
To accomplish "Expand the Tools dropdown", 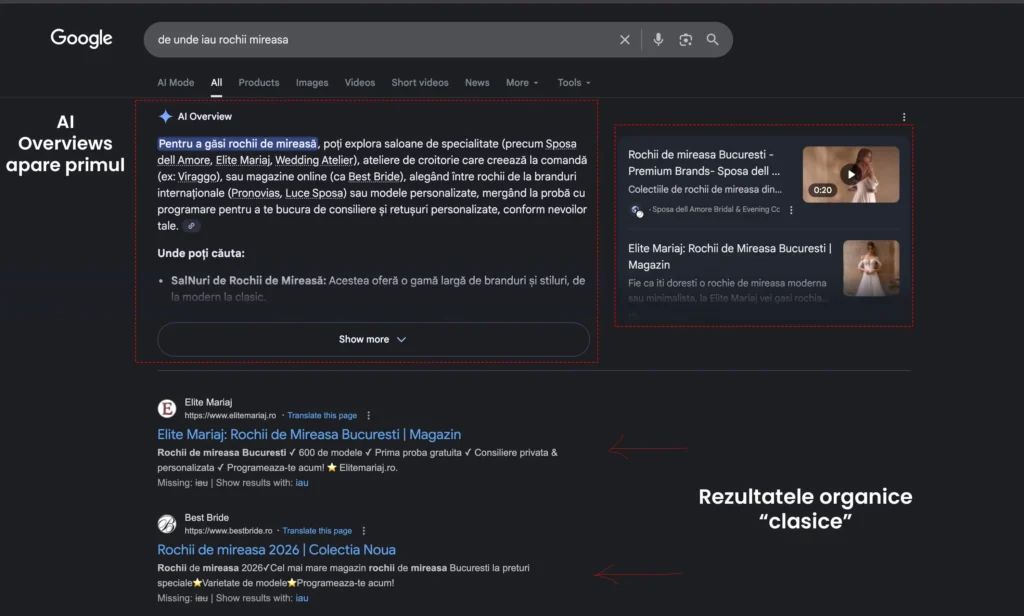I will 573,82.
